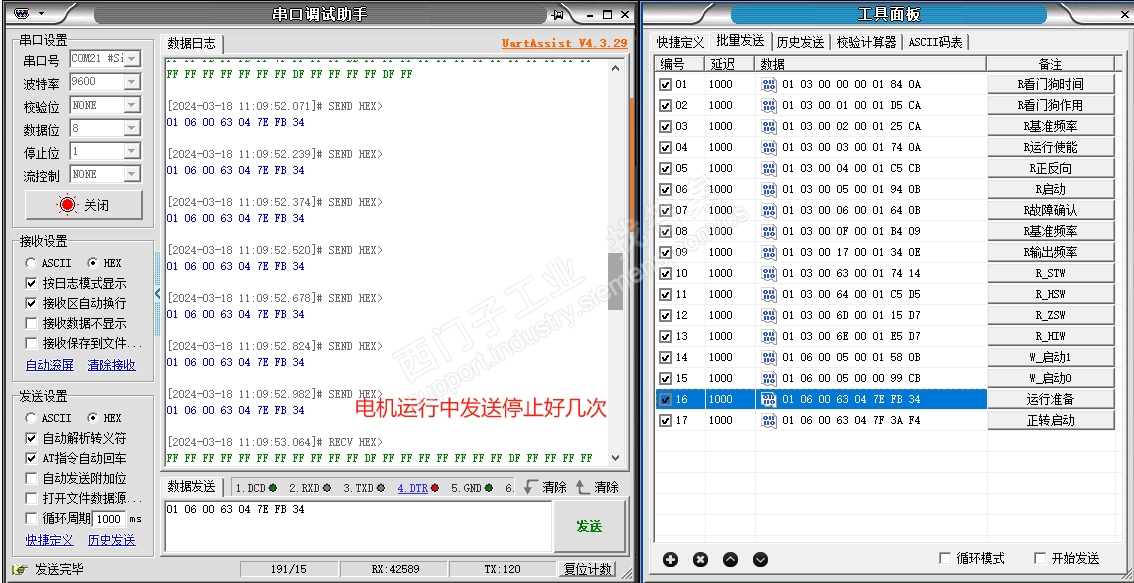Click the move row up arrow icon
The image size is (1134, 583).
(x=730, y=559)
